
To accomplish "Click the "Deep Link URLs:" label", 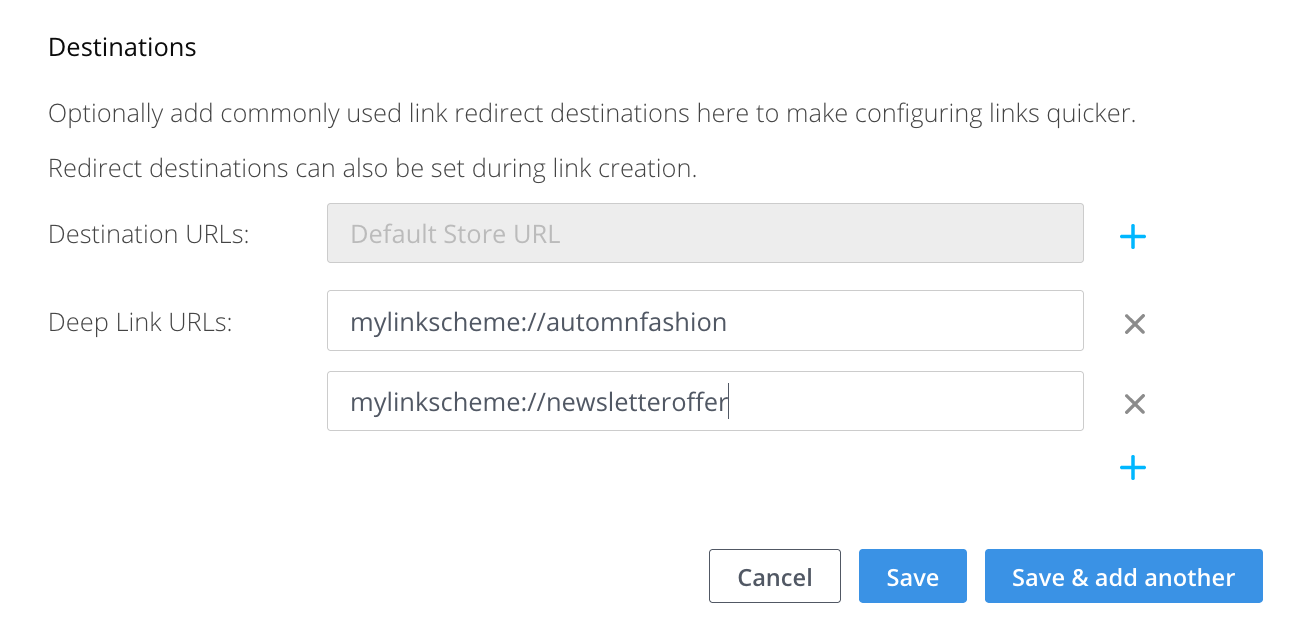I will (x=140, y=323).
